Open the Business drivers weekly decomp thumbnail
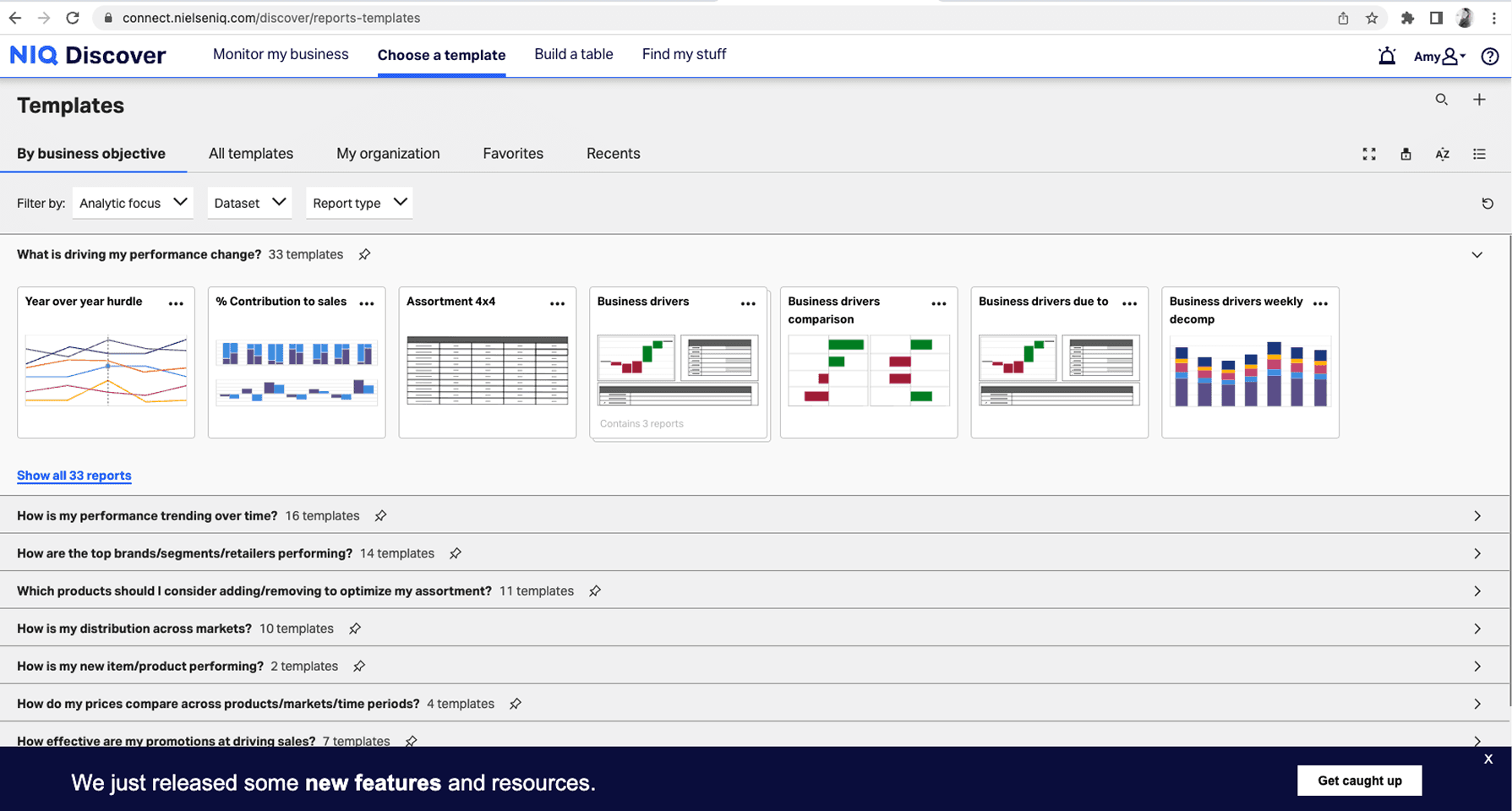Image resolution: width=1512 pixels, height=811 pixels. [1250, 372]
